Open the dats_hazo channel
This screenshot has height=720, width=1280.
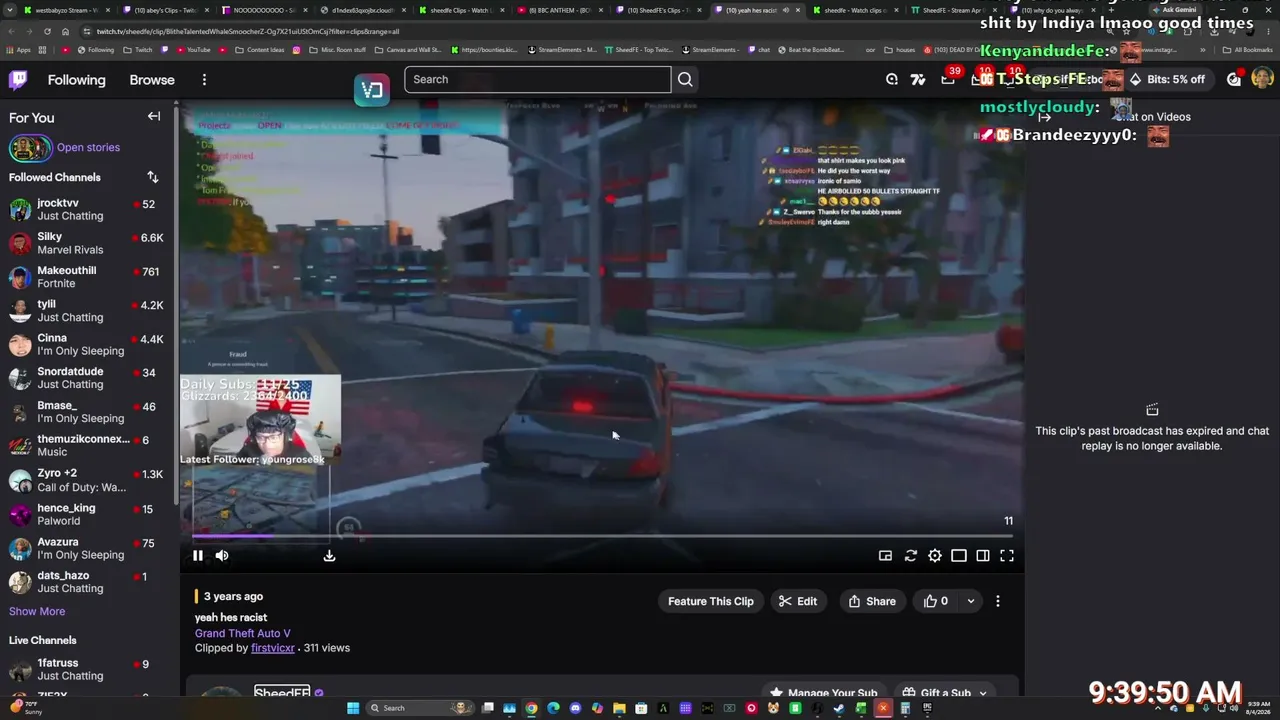[86, 582]
